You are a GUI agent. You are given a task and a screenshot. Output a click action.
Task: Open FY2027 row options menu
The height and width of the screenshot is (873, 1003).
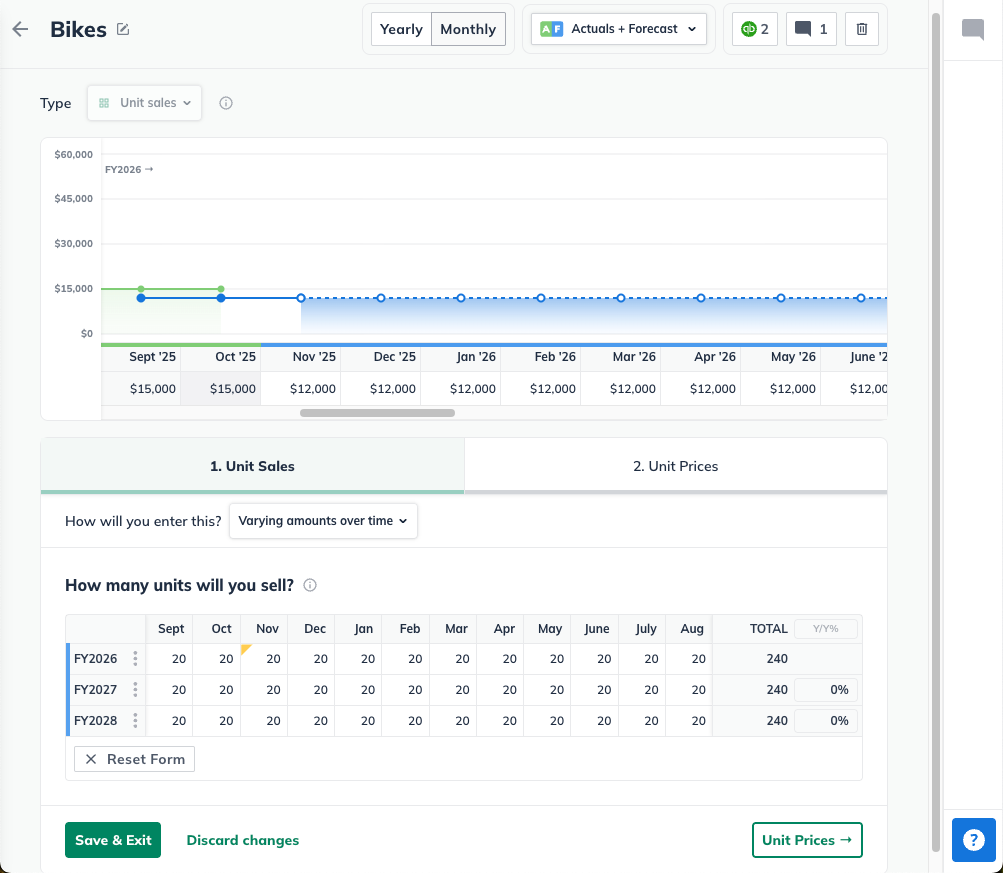(x=135, y=690)
